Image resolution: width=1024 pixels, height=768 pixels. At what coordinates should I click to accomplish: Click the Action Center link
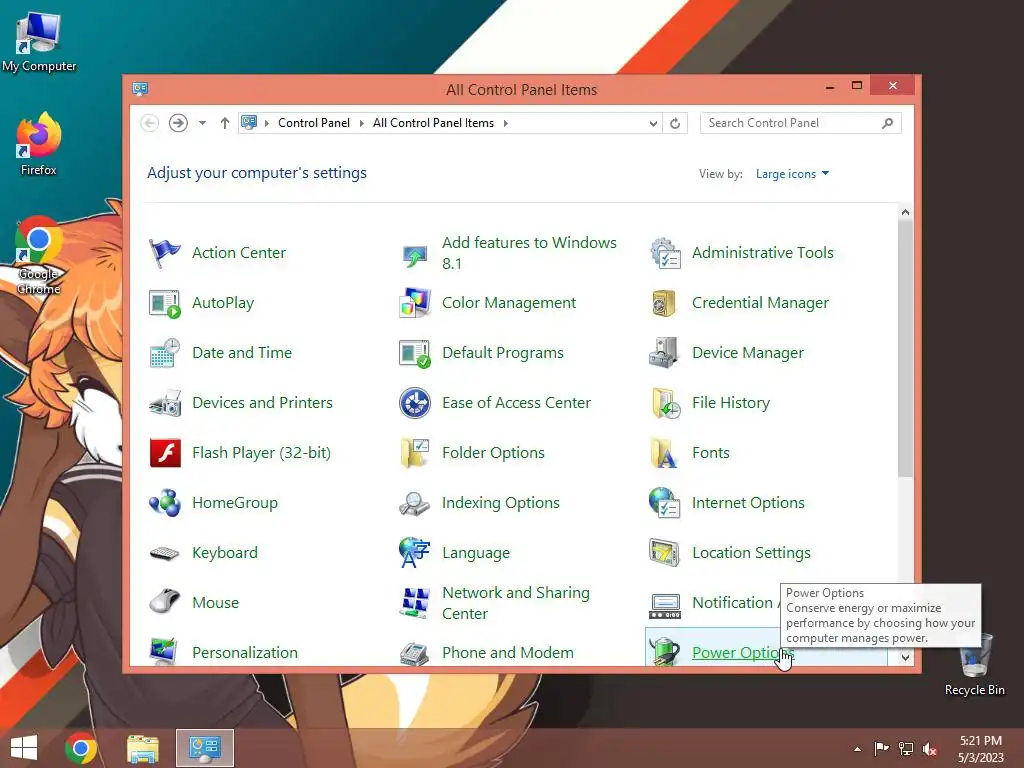tap(239, 253)
